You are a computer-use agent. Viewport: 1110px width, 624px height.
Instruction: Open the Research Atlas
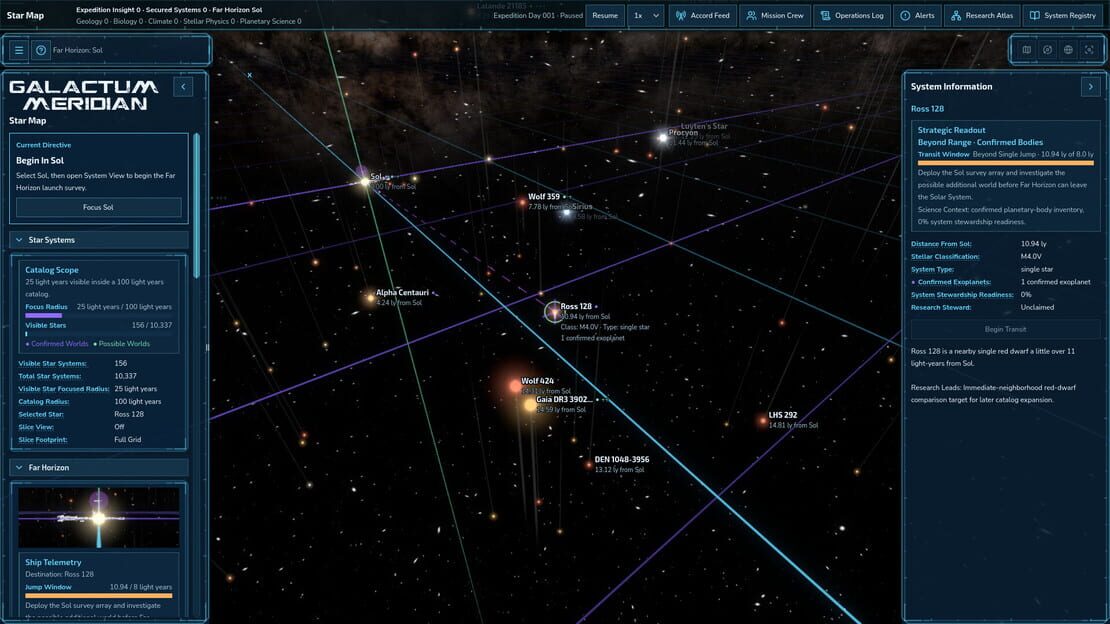(x=982, y=16)
